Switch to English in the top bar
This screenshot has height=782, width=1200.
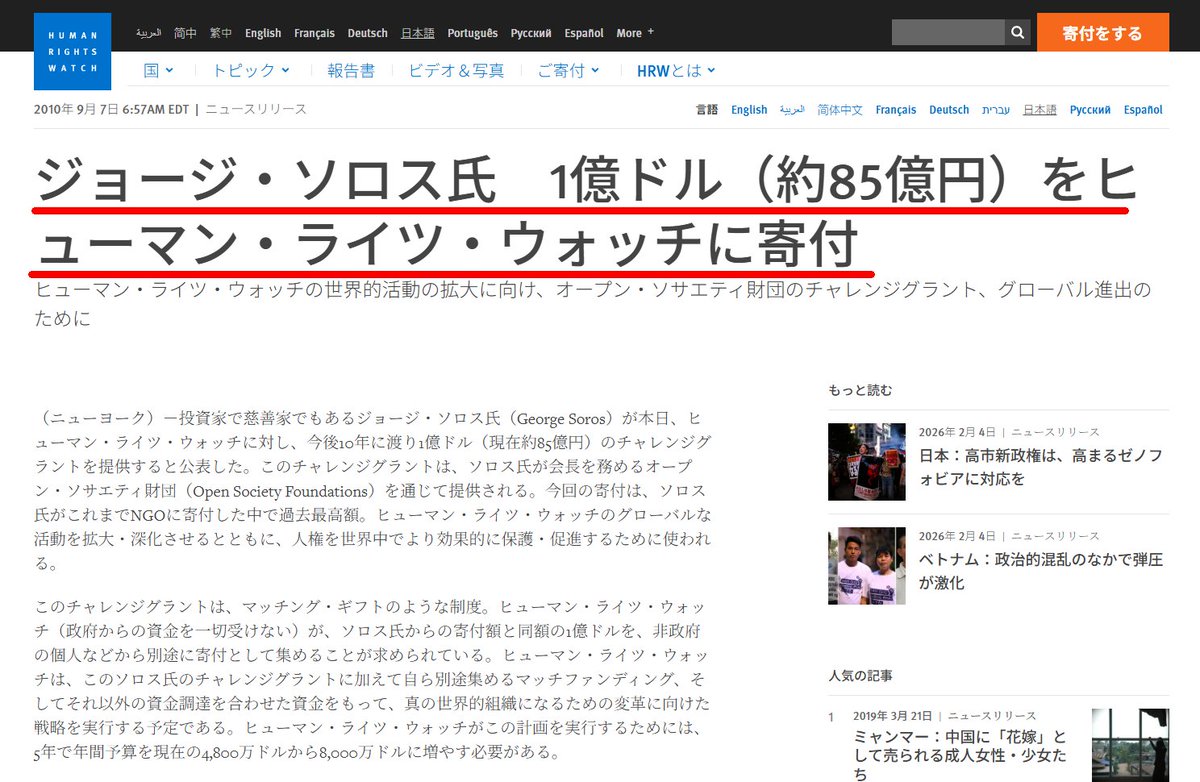pyautogui.click(x=263, y=33)
